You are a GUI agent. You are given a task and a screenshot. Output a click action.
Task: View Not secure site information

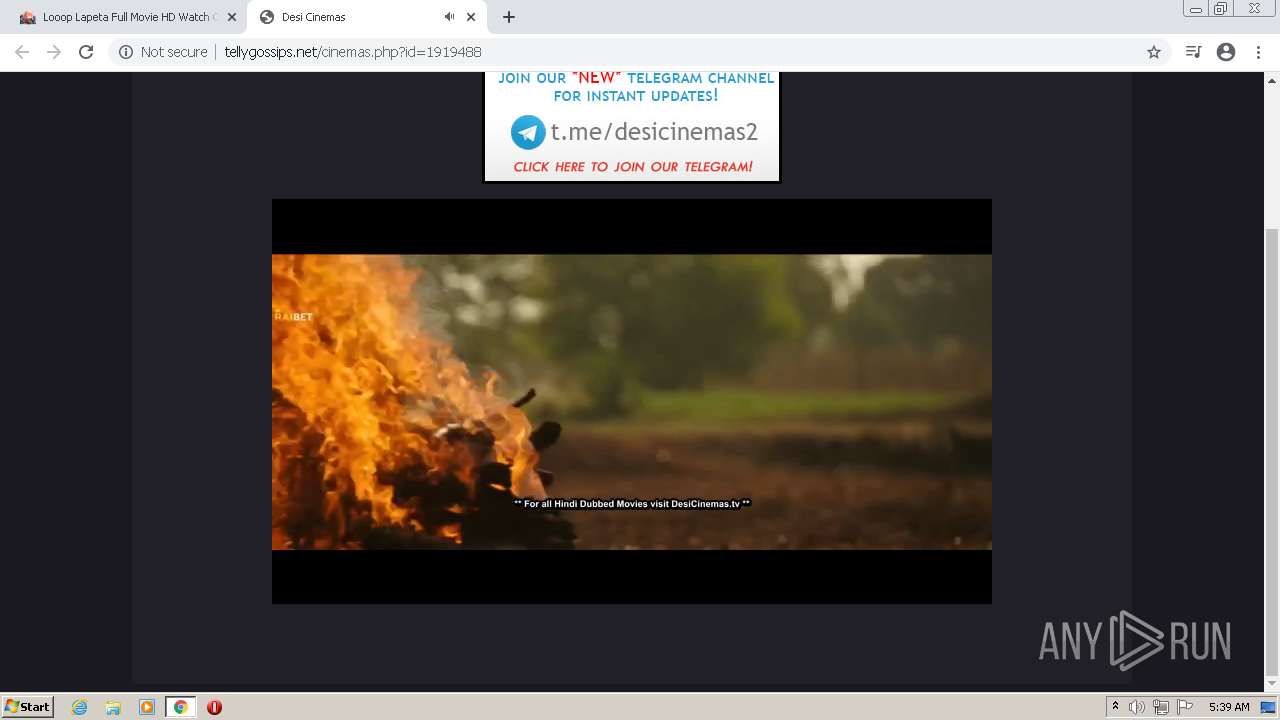tap(163, 52)
